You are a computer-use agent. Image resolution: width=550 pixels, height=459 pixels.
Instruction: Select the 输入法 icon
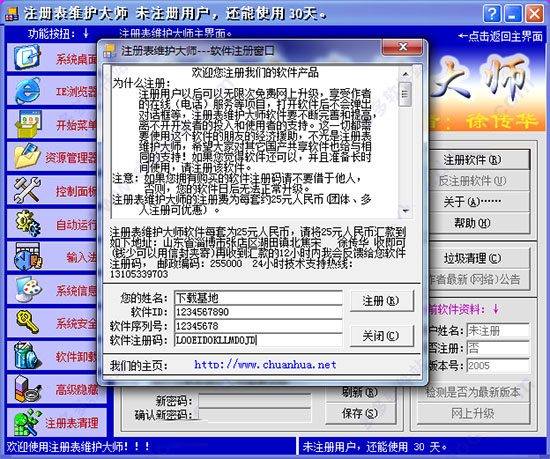pos(28,256)
